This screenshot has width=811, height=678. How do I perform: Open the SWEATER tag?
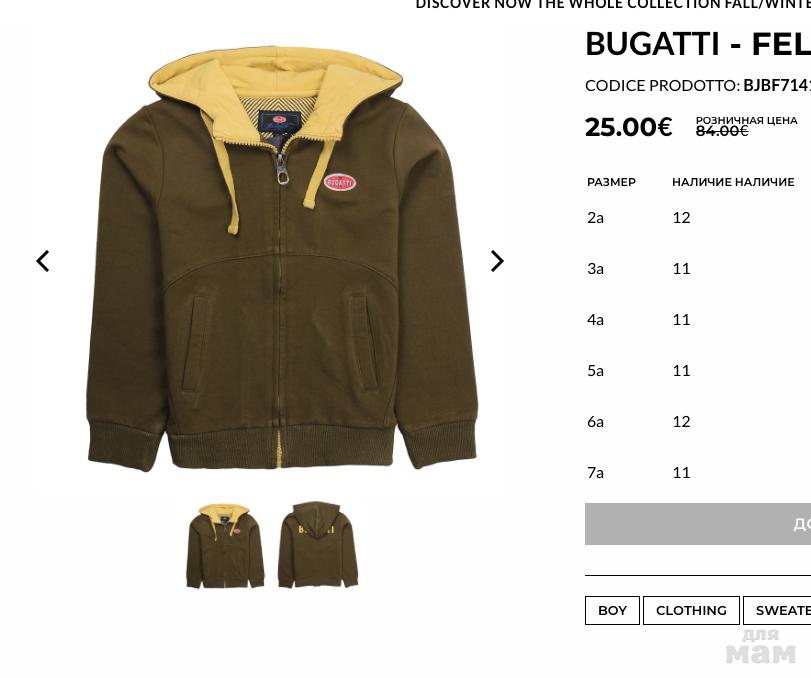[777, 610]
